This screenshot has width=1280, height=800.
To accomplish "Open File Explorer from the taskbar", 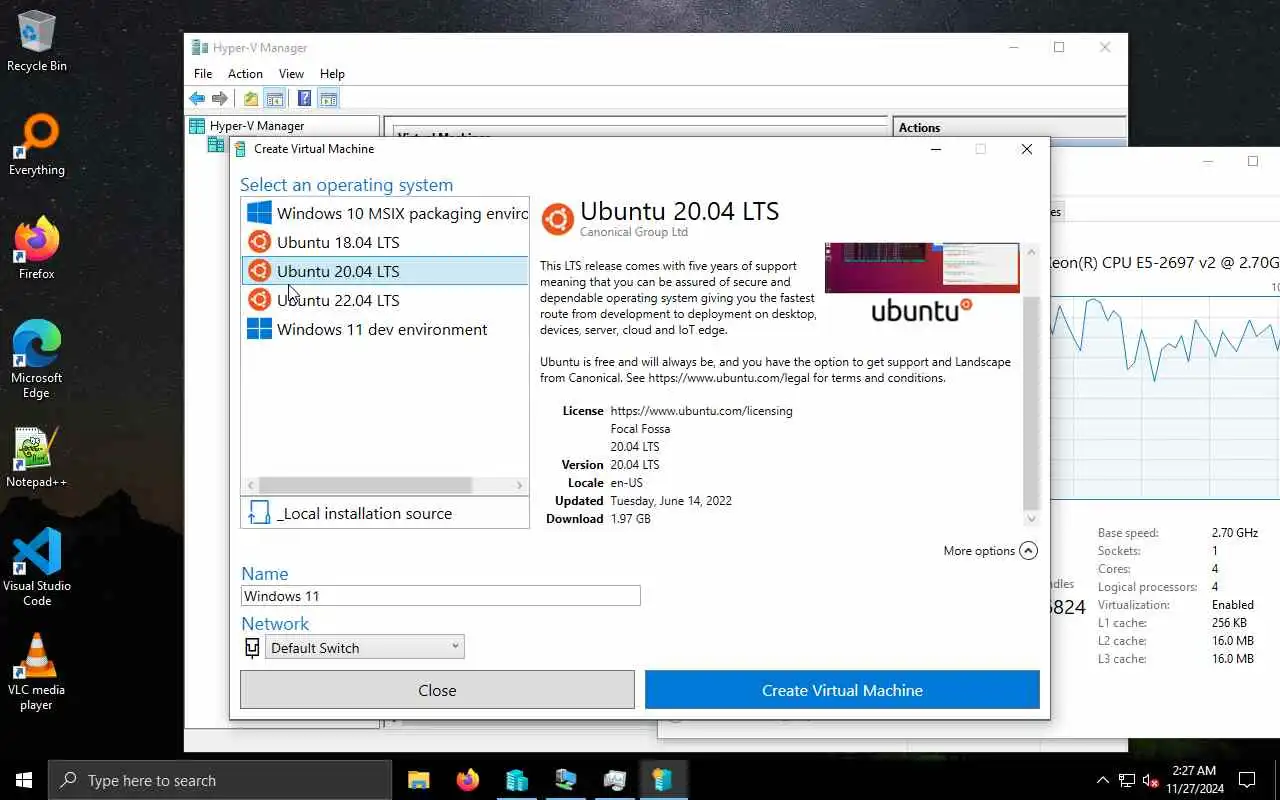I will tap(418, 780).
